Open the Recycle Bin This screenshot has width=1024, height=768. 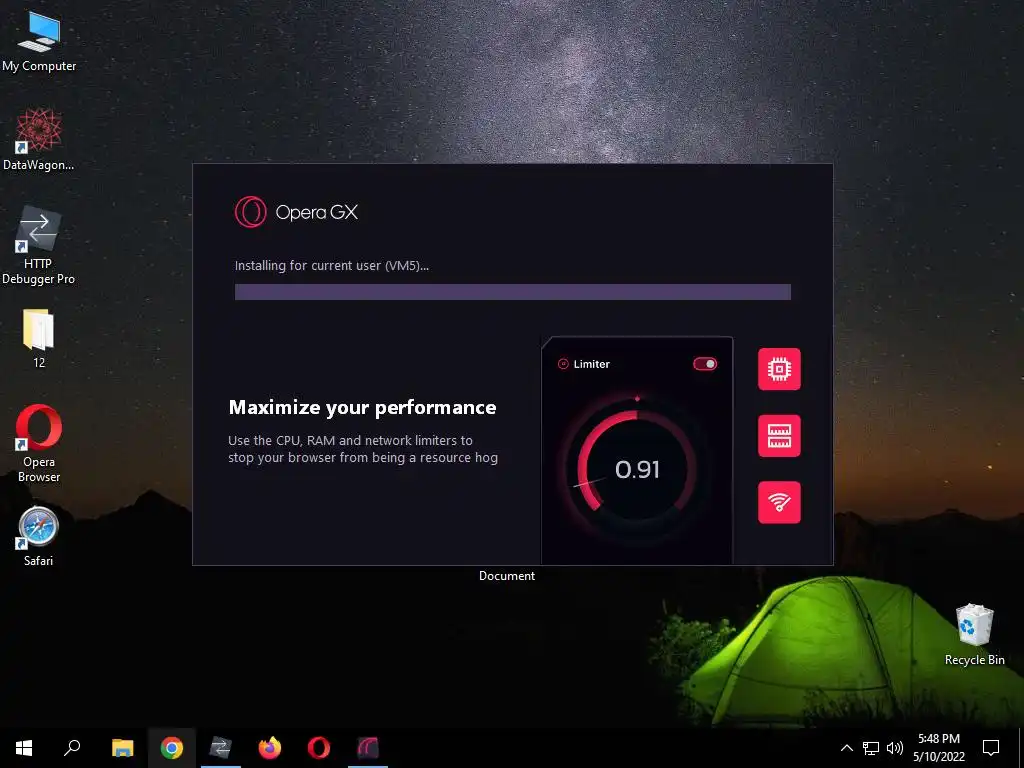click(x=974, y=634)
